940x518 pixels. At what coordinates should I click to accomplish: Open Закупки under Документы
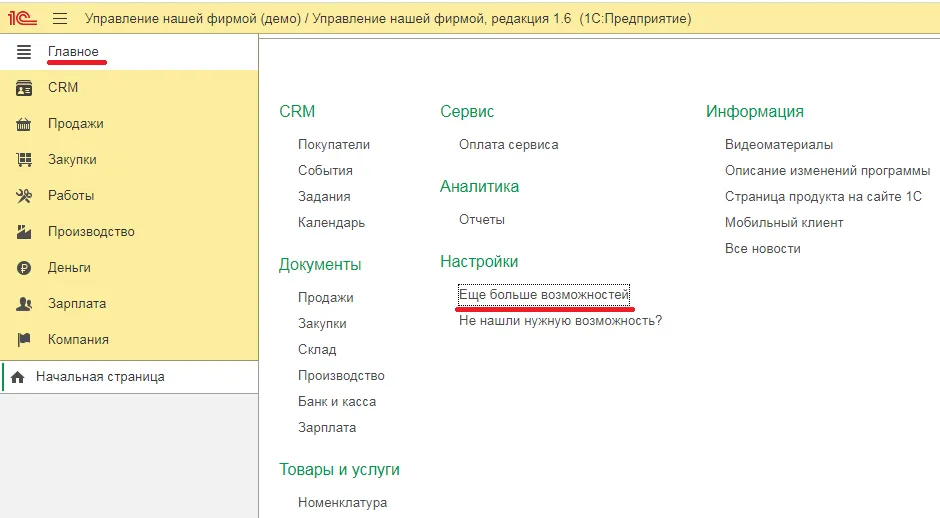pos(322,324)
